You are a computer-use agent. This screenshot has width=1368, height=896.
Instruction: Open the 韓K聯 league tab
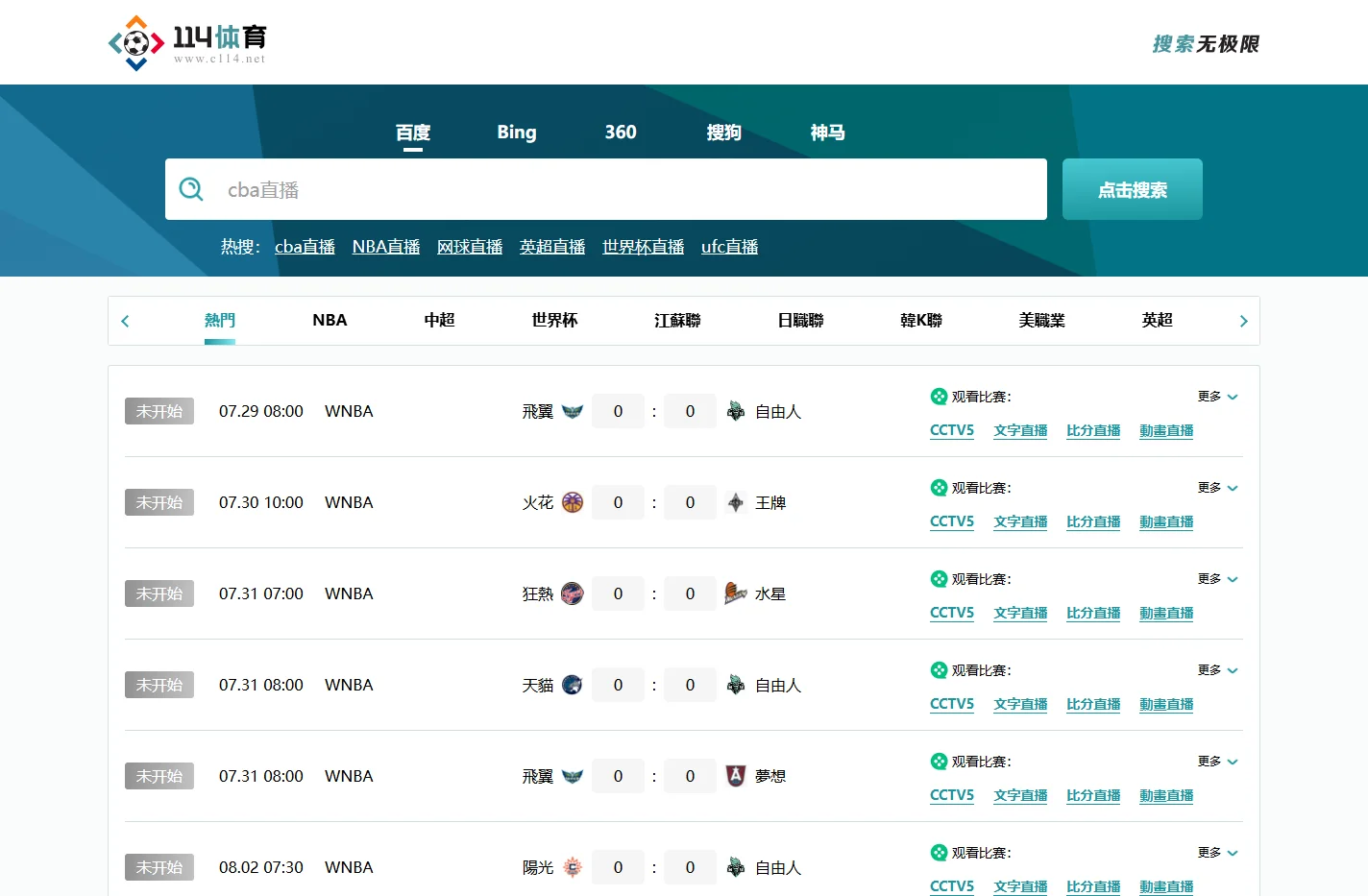coord(920,320)
